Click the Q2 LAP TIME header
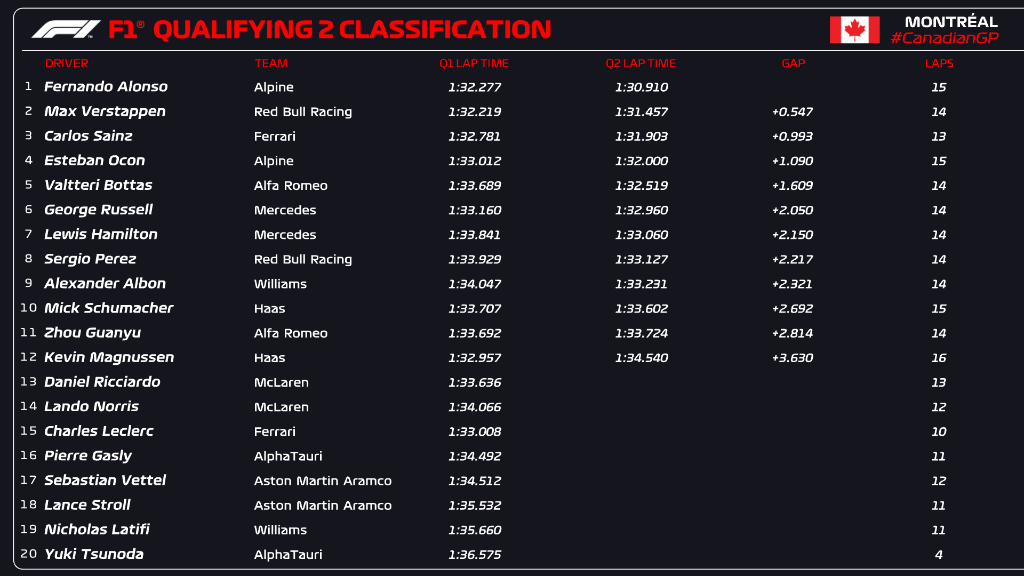This screenshot has width=1024, height=576. (641, 63)
